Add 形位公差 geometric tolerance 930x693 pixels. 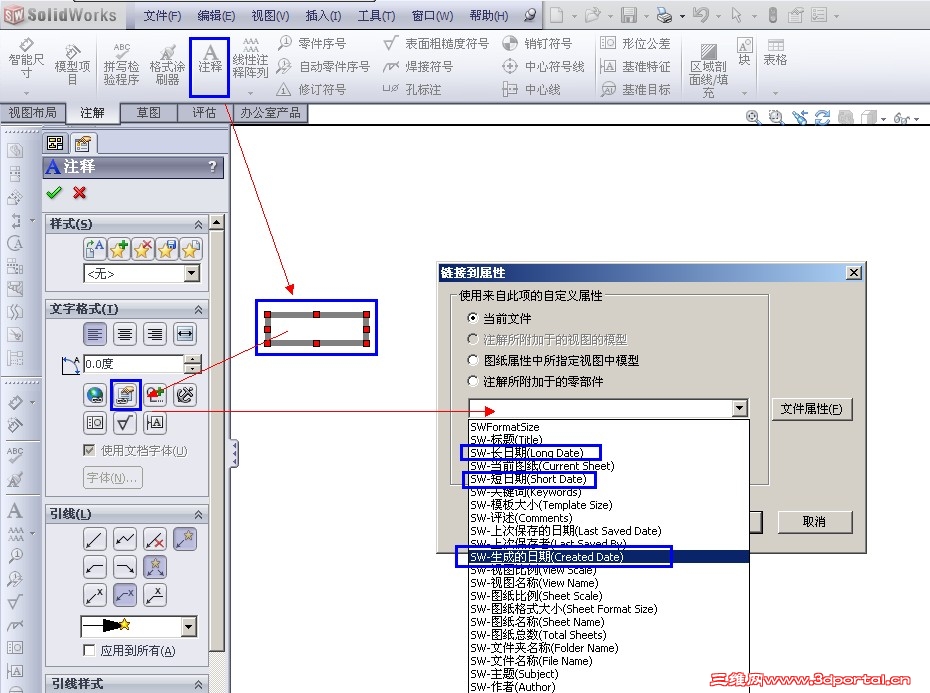point(635,43)
